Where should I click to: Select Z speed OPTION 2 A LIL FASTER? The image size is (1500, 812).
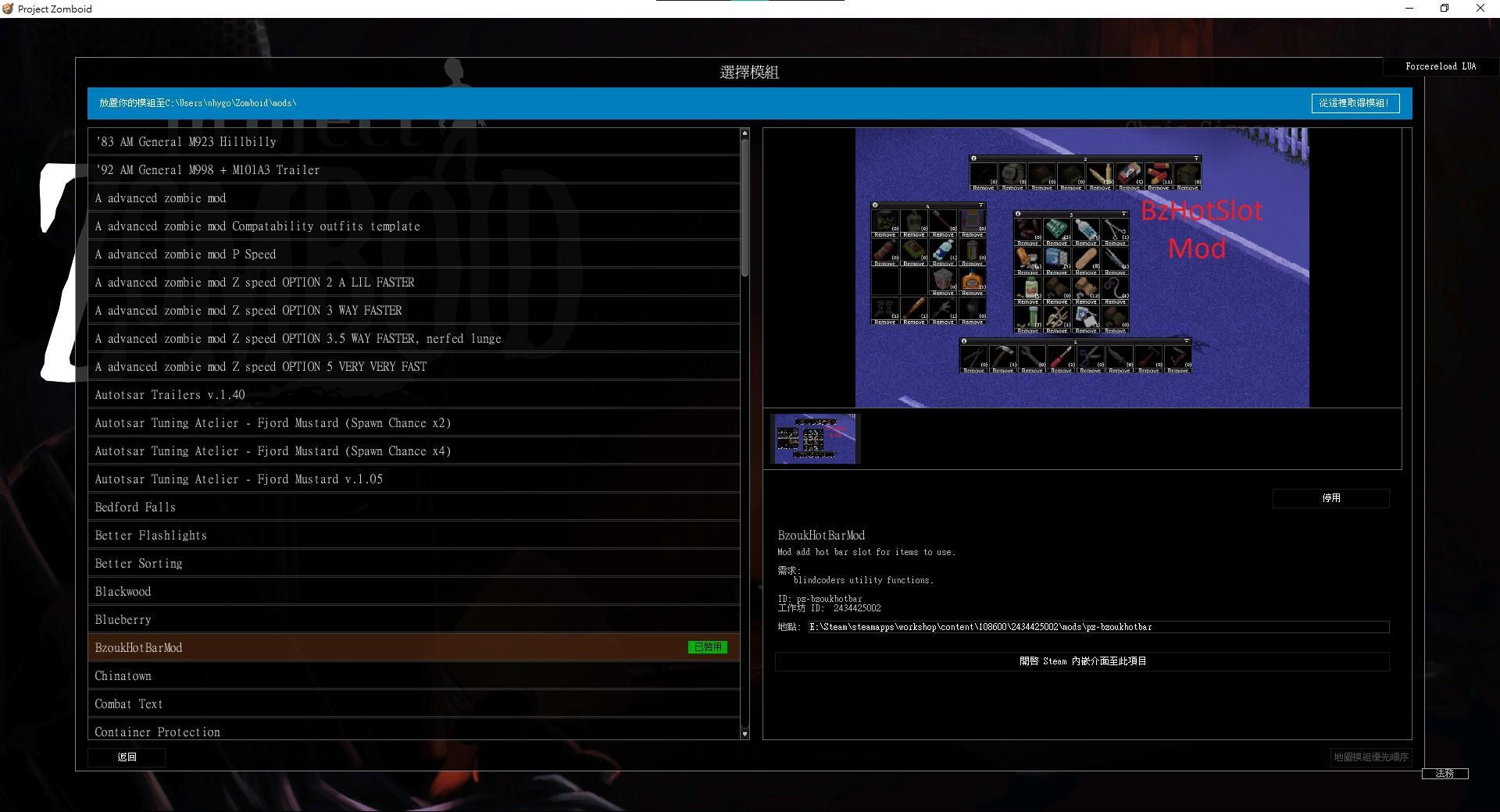point(414,283)
